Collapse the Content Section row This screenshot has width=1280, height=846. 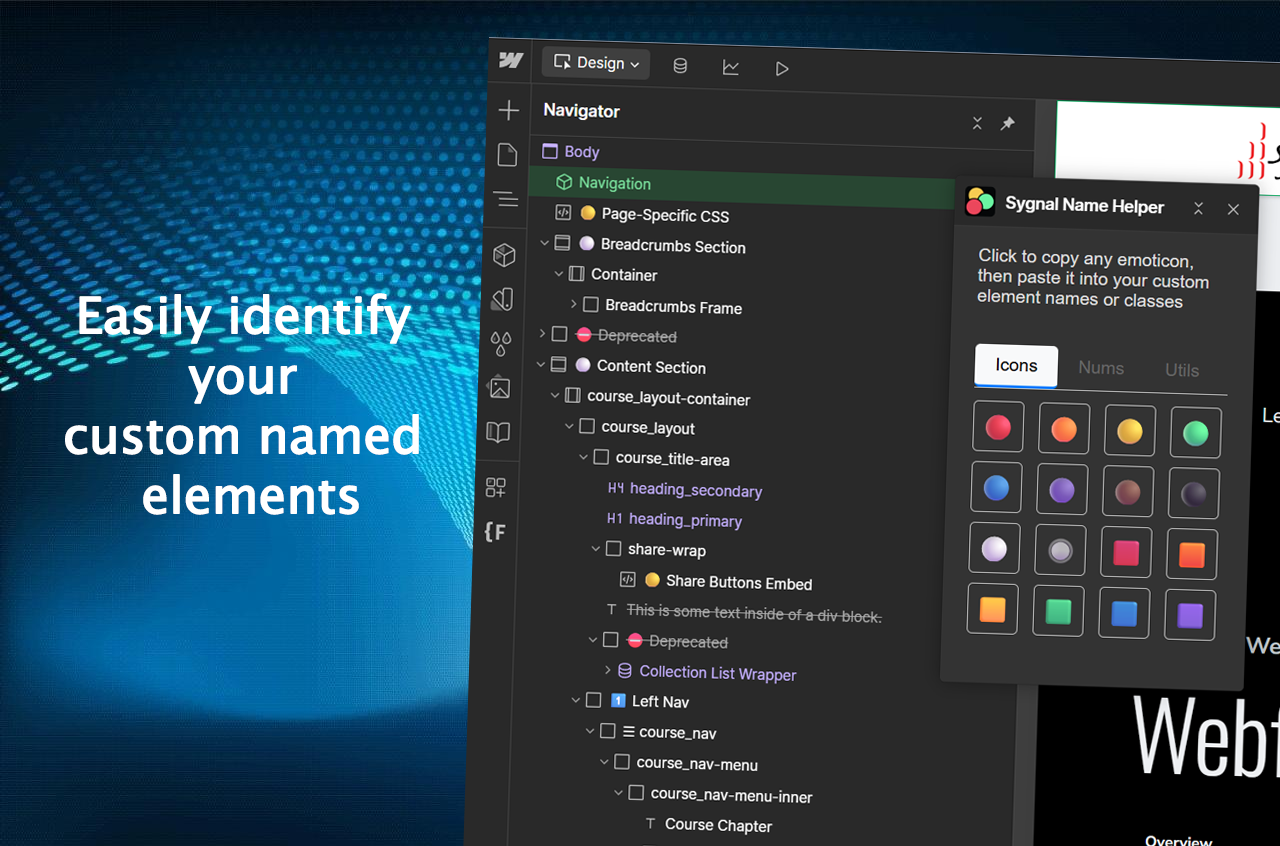[x=541, y=364]
